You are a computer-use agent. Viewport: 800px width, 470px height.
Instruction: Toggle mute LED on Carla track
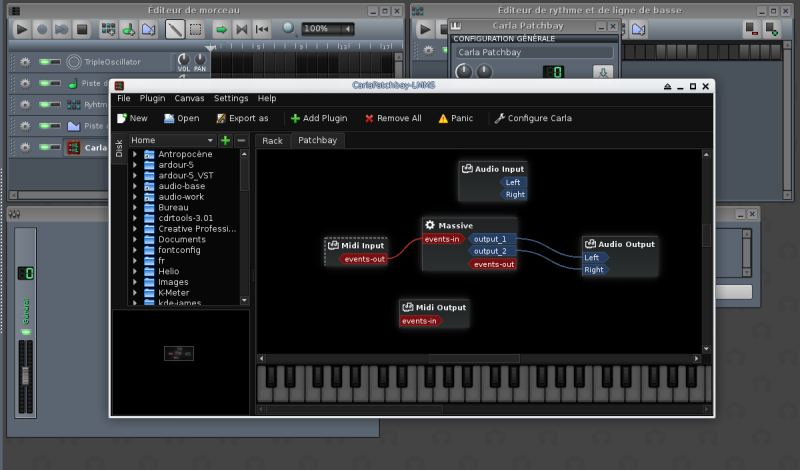[x=48, y=148]
